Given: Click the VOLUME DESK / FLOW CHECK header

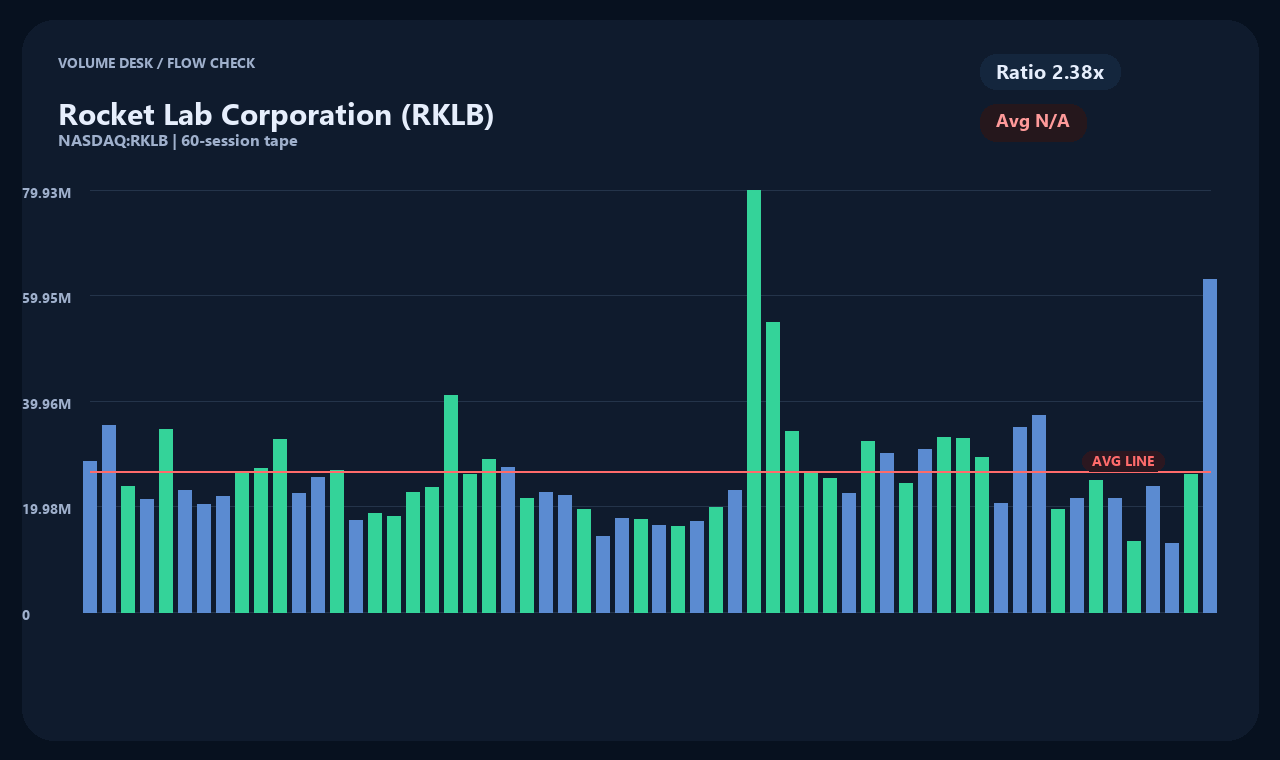Looking at the screenshot, I should tap(156, 63).
